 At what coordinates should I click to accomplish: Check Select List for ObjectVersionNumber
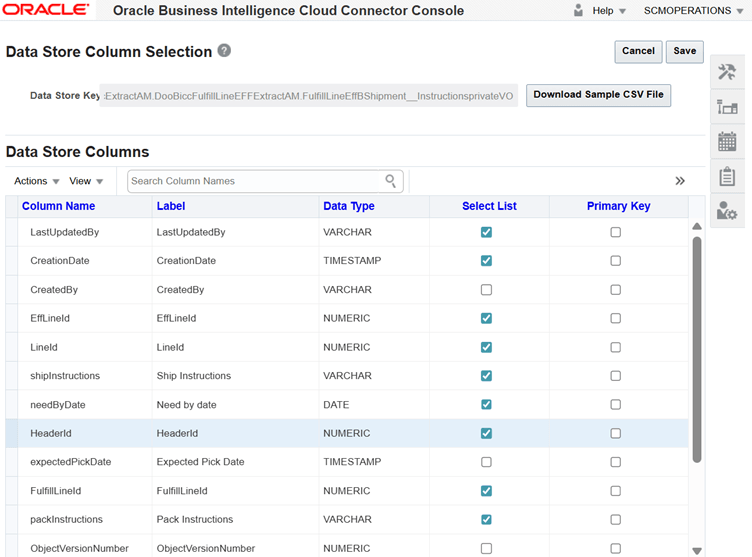point(486,548)
